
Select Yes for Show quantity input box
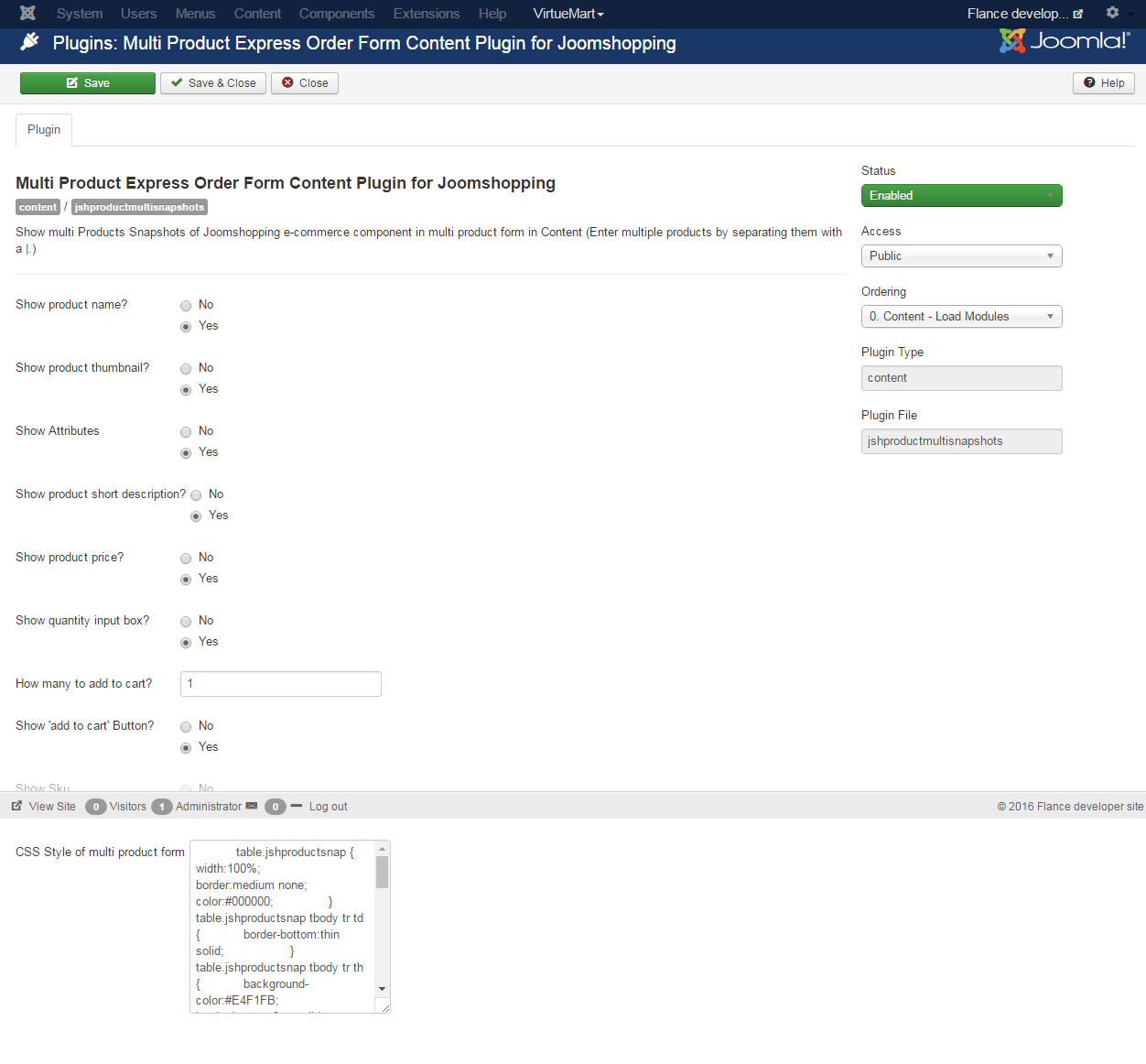(186, 643)
